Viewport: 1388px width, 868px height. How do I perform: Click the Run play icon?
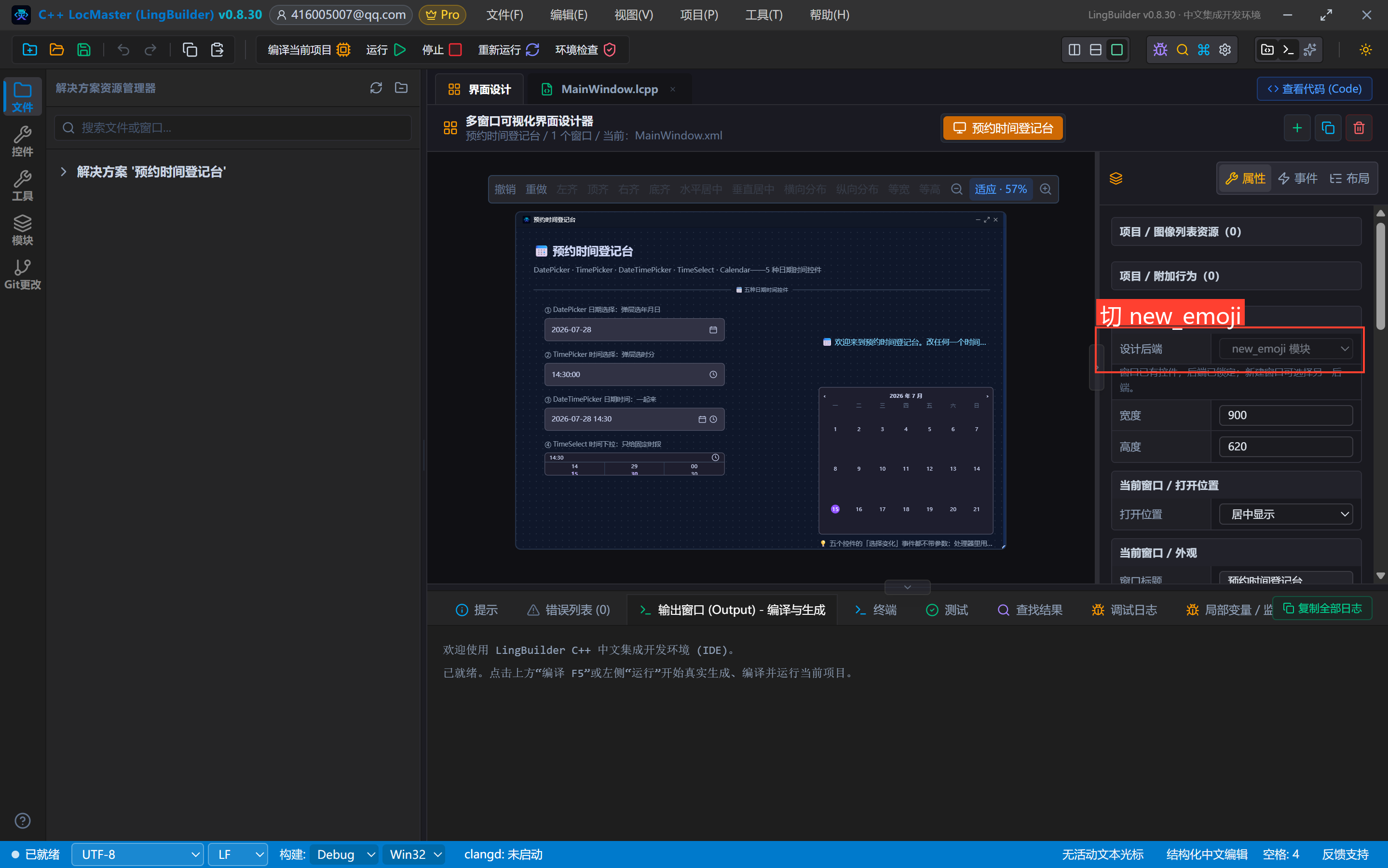(x=400, y=50)
